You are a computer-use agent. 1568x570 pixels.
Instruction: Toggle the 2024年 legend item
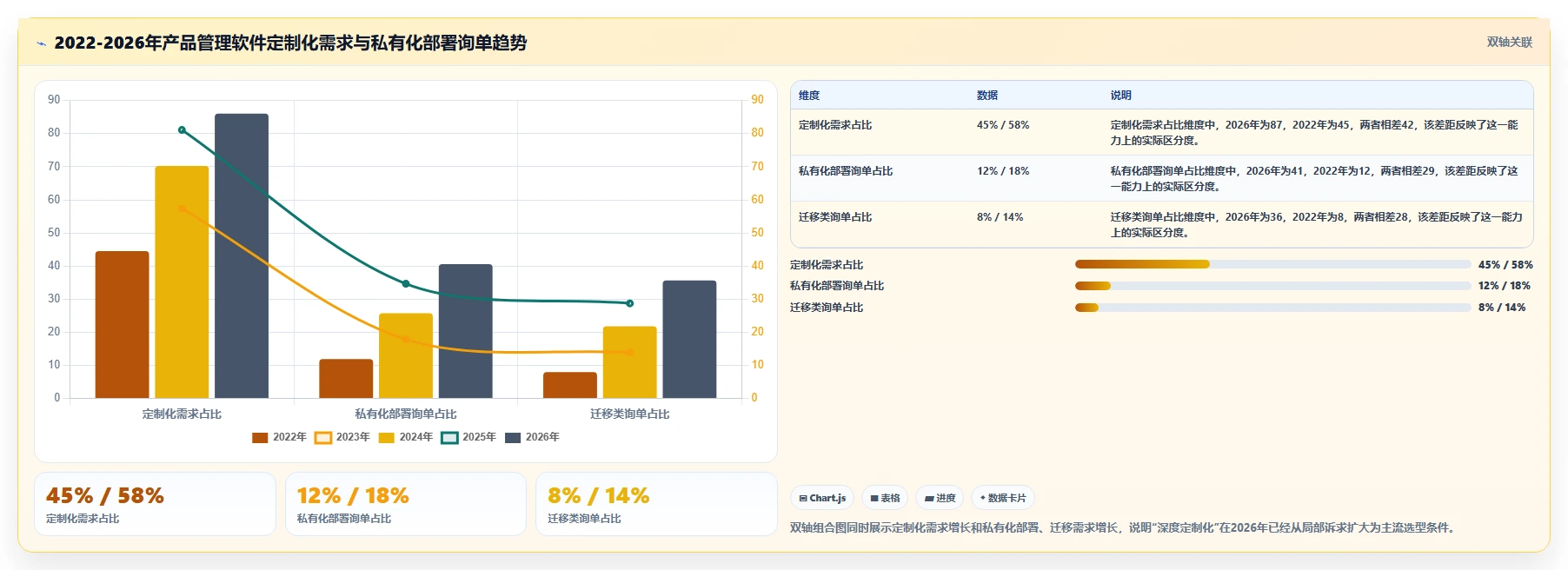[x=405, y=437]
